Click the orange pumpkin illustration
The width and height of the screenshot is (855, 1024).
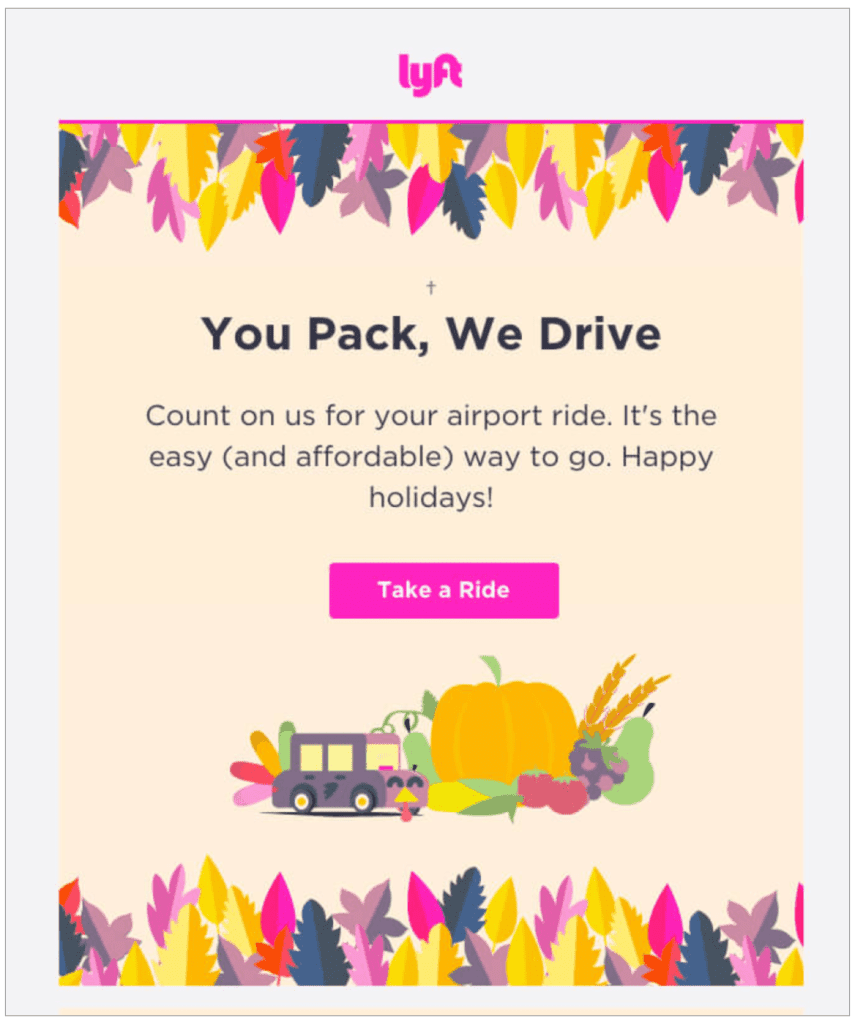pyautogui.click(x=503, y=729)
